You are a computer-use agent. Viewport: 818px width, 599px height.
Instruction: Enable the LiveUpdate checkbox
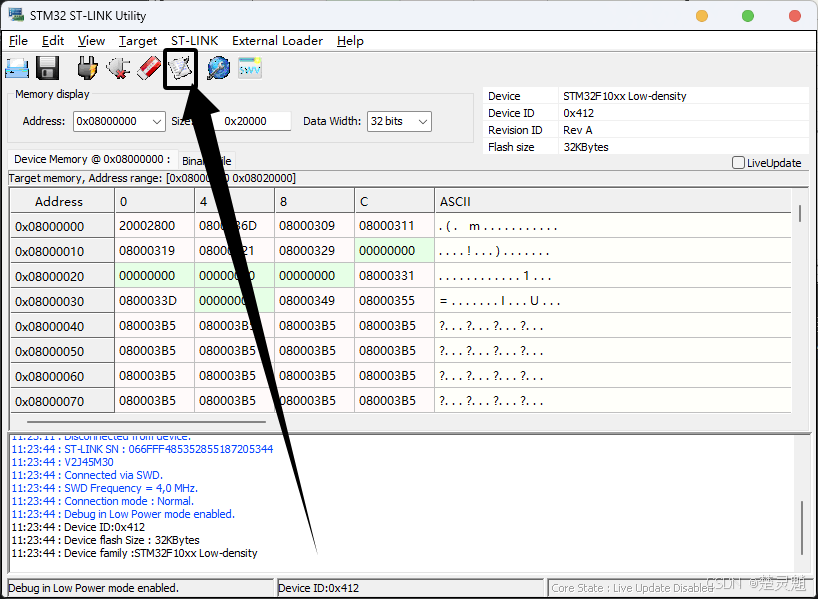point(738,163)
